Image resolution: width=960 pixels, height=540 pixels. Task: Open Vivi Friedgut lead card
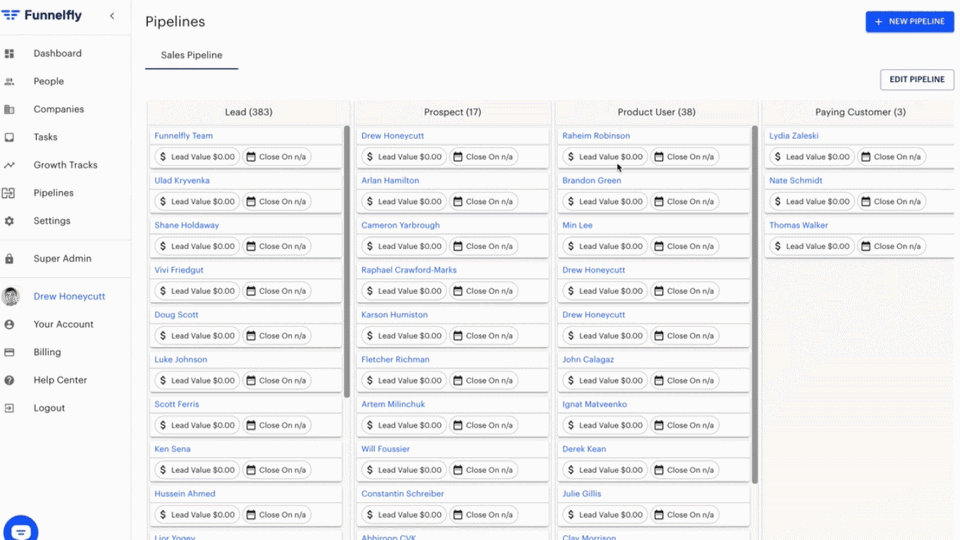pos(179,270)
